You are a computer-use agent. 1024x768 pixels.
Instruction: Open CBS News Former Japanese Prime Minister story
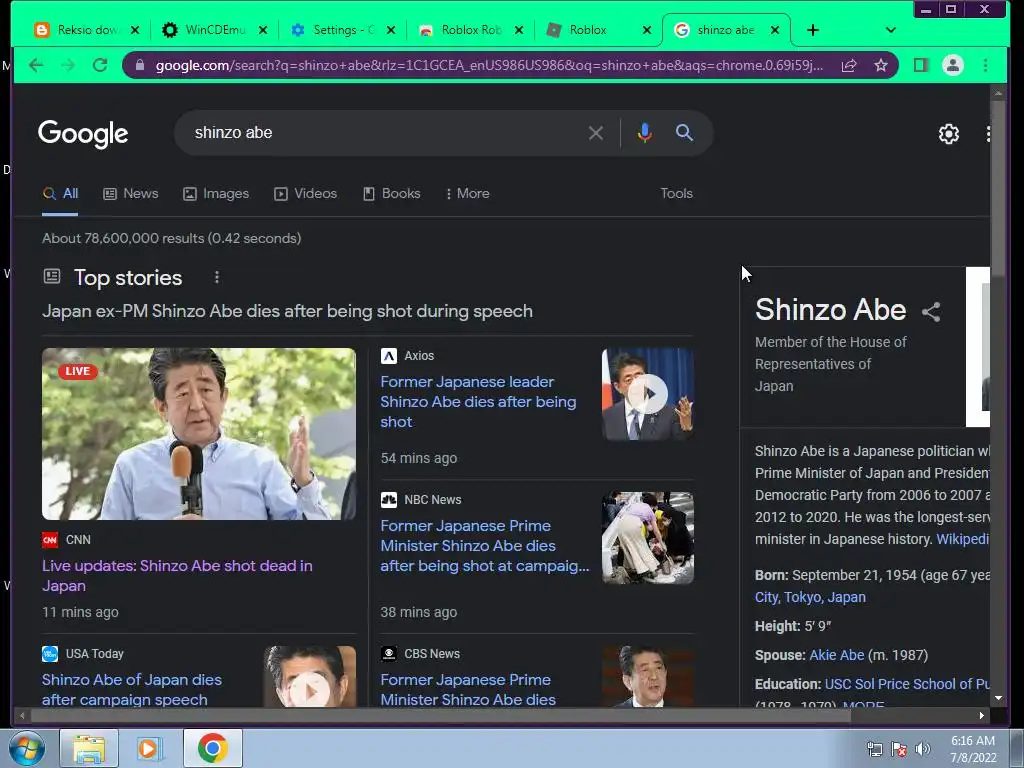tap(468, 690)
